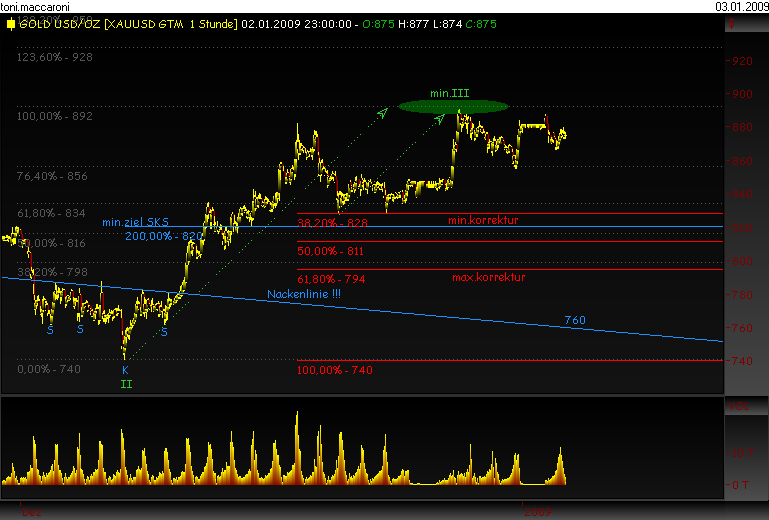Click the date stamp 02.01.2009 23:00:00

click(x=296, y=24)
